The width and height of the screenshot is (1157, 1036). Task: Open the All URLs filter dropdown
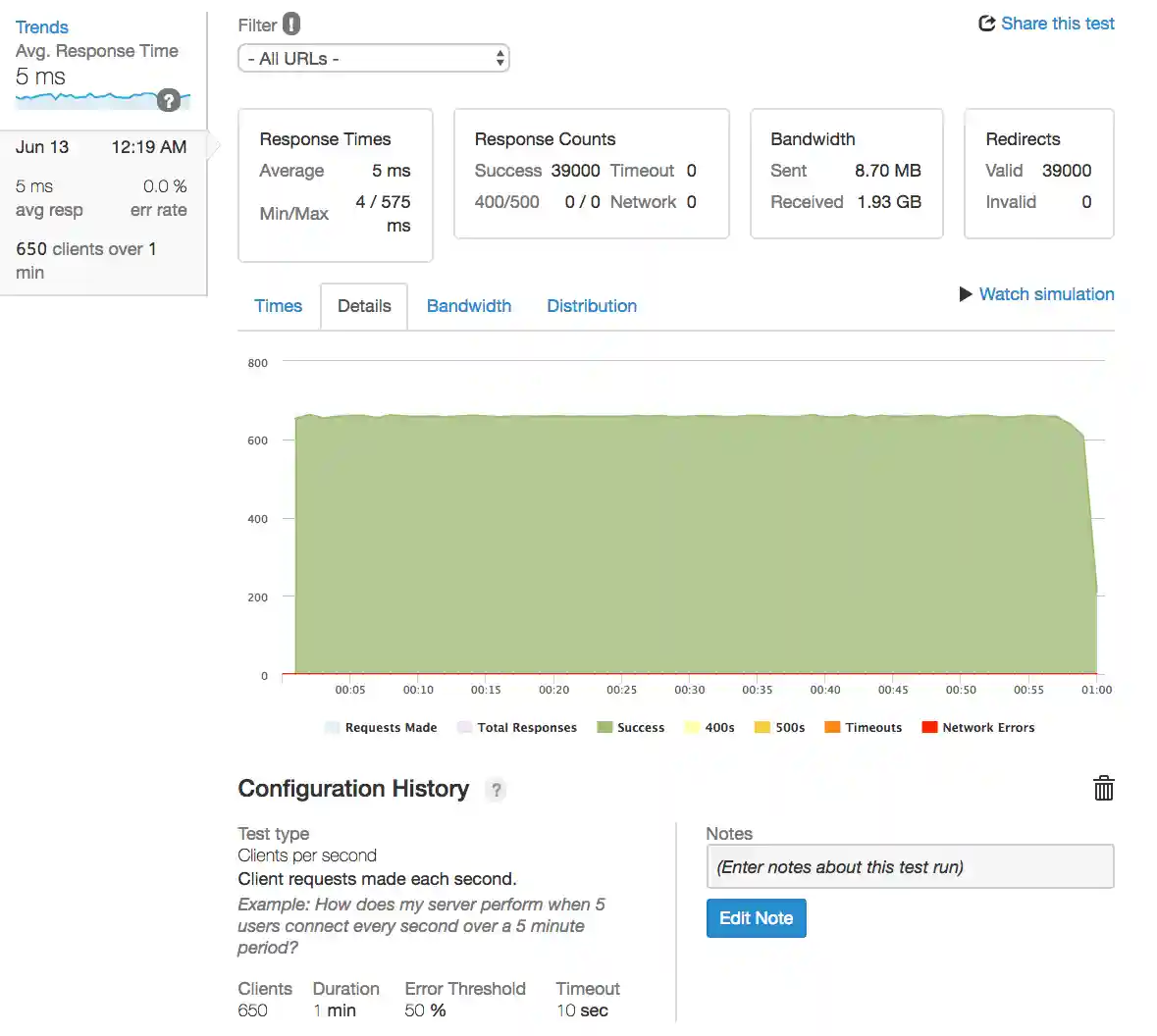click(374, 59)
